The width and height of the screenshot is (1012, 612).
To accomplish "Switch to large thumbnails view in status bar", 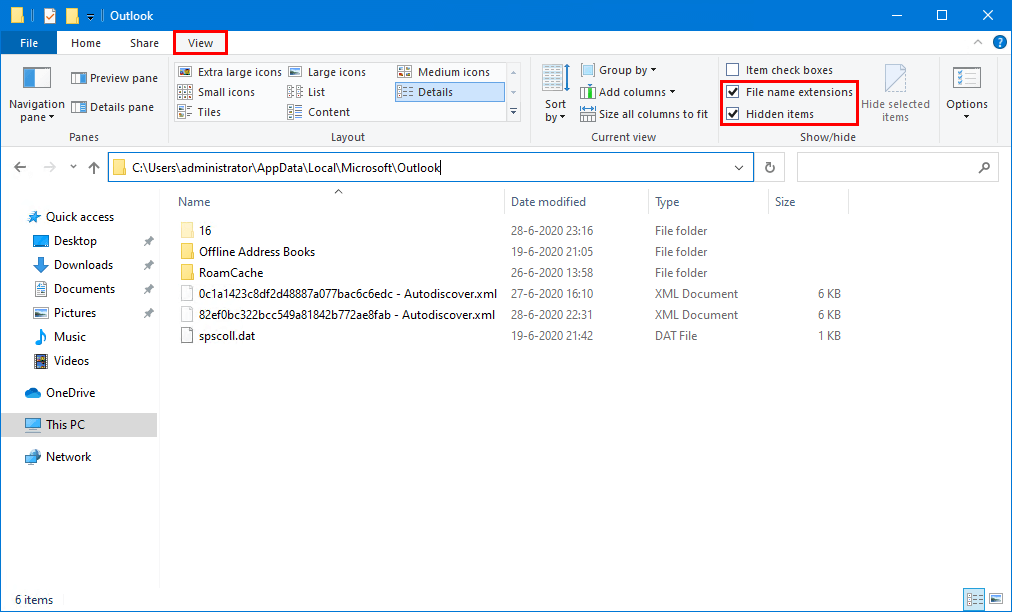I will point(995,599).
